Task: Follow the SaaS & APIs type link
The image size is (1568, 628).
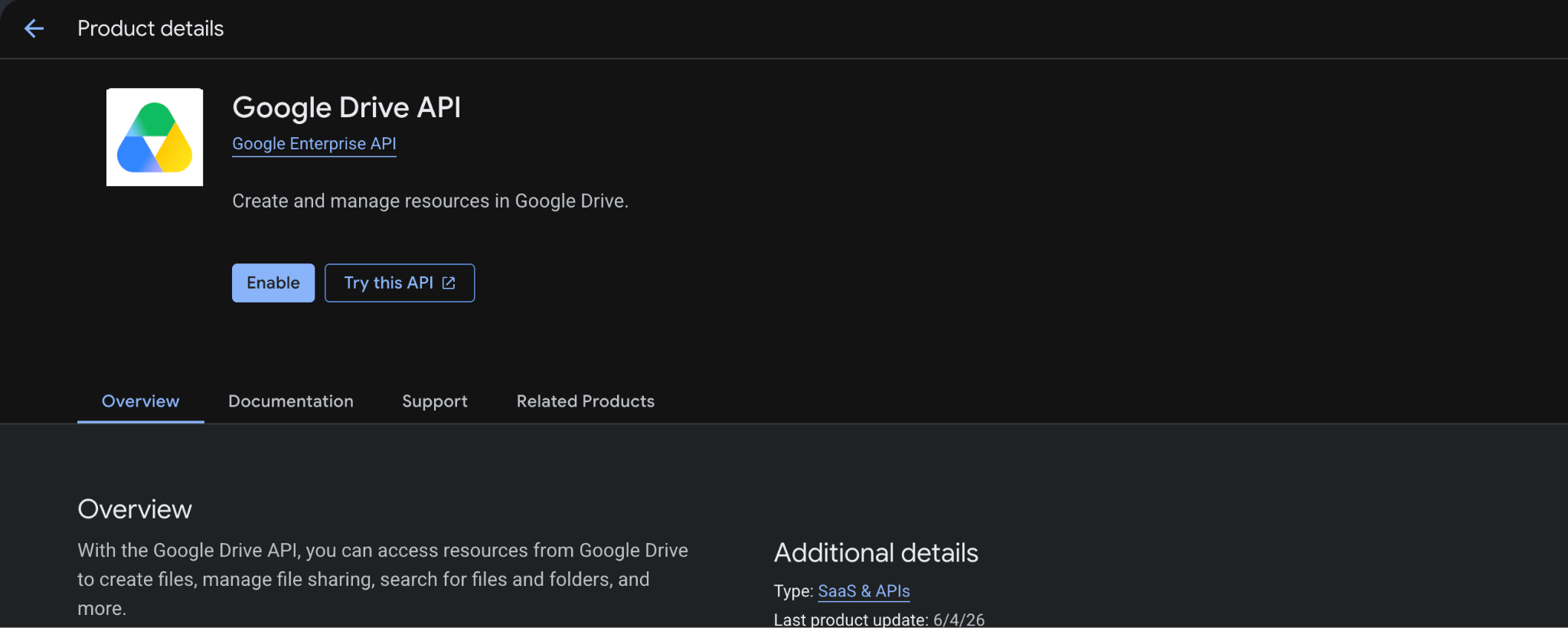Action: point(864,591)
